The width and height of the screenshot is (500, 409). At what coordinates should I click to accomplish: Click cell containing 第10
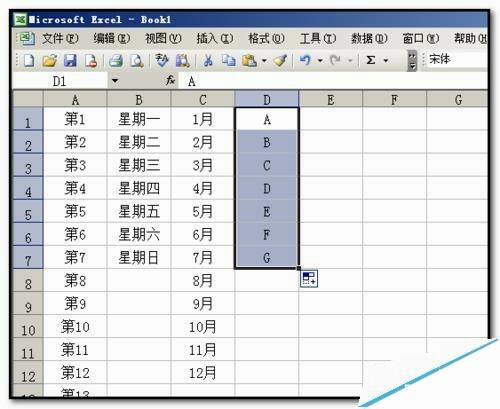coord(75,326)
